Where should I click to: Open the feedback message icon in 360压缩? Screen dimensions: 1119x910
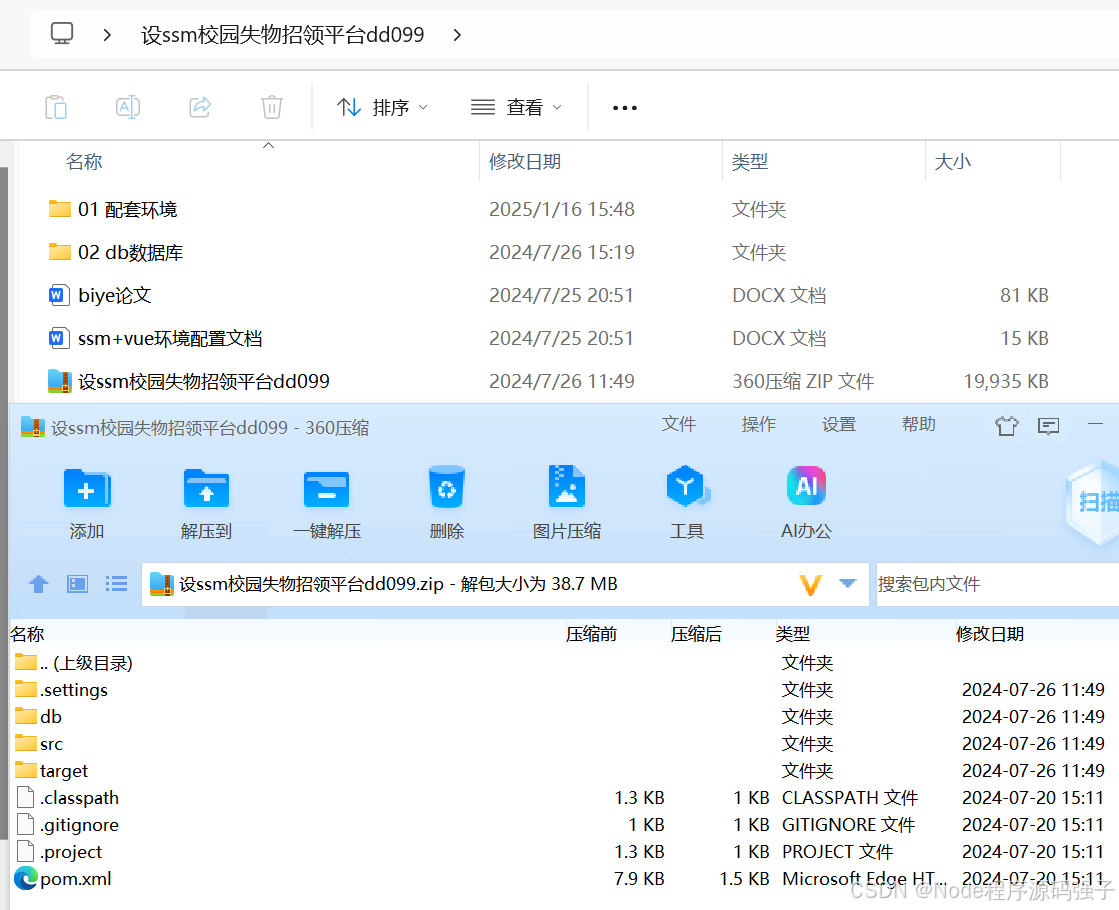tap(1048, 426)
